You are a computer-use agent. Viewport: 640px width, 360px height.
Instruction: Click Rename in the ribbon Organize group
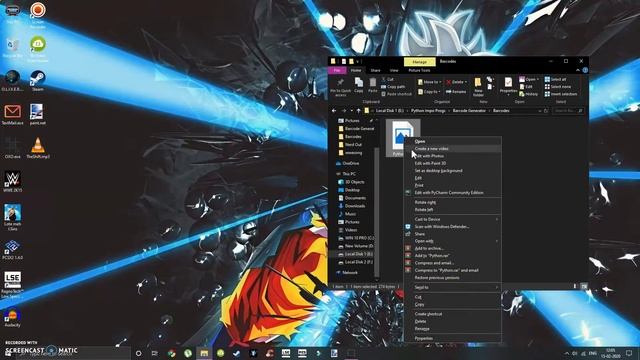tap(456, 92)
